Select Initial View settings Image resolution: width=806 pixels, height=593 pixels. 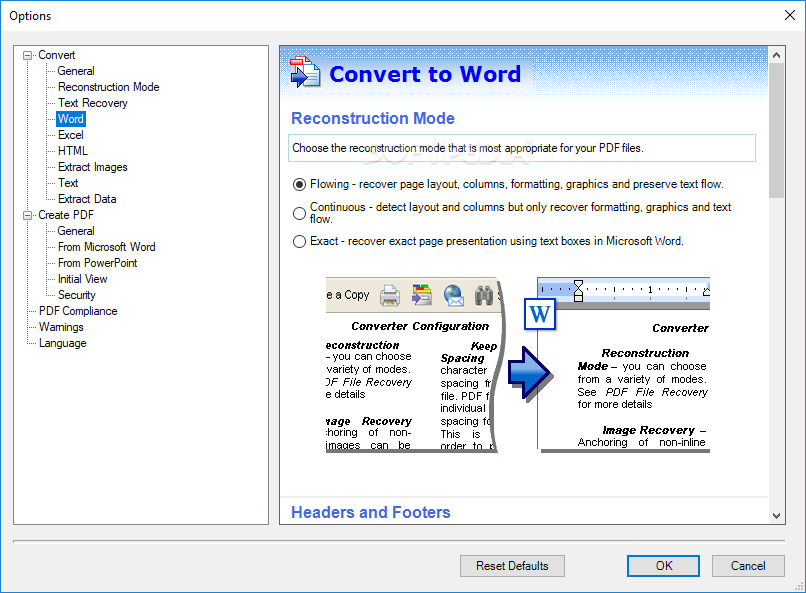point(82,279)
